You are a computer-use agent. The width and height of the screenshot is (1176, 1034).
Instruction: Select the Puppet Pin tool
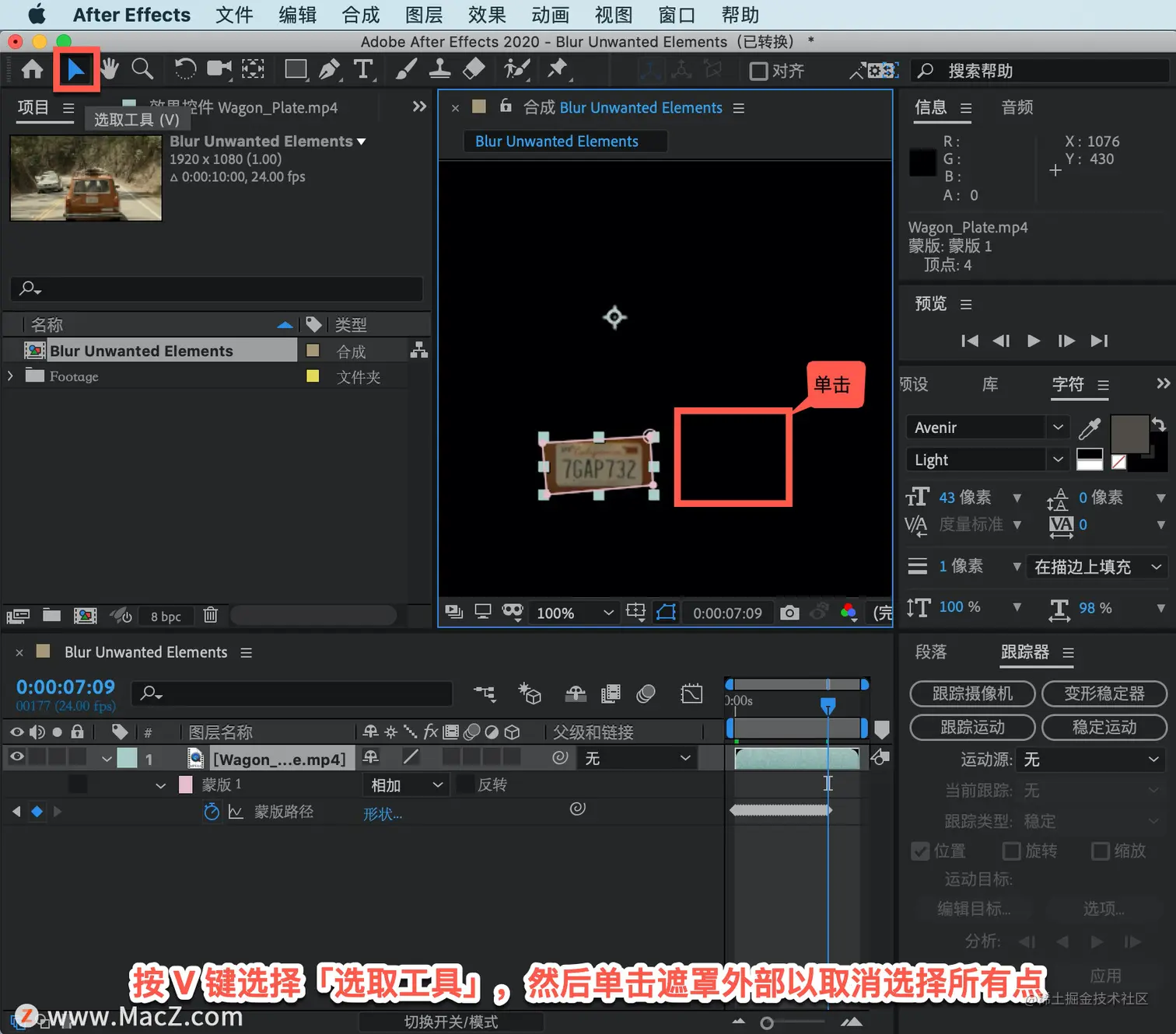557,69
